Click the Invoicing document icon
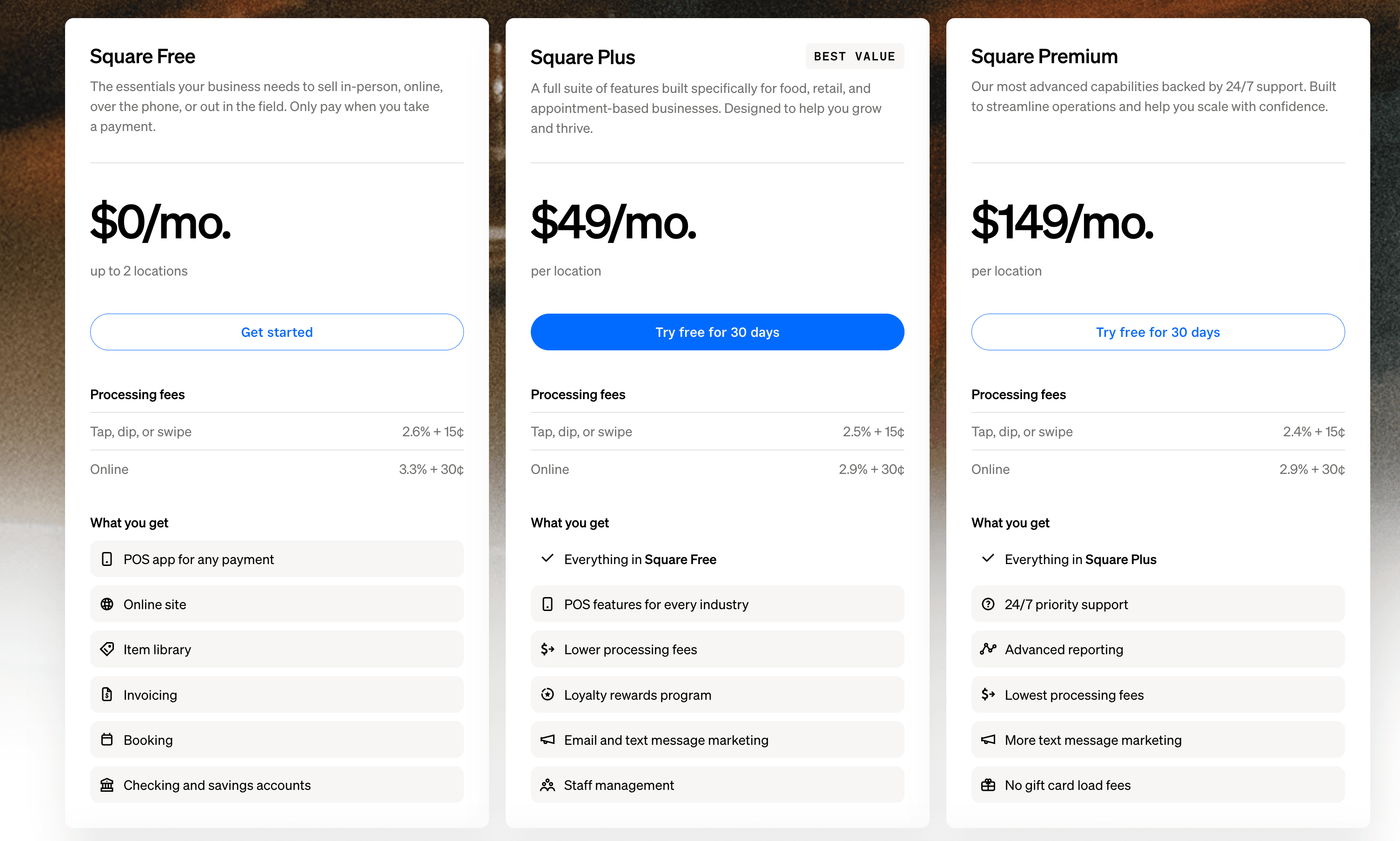Image resolution: width=1400 pixels, height=841 pixels. coord(106,694)
